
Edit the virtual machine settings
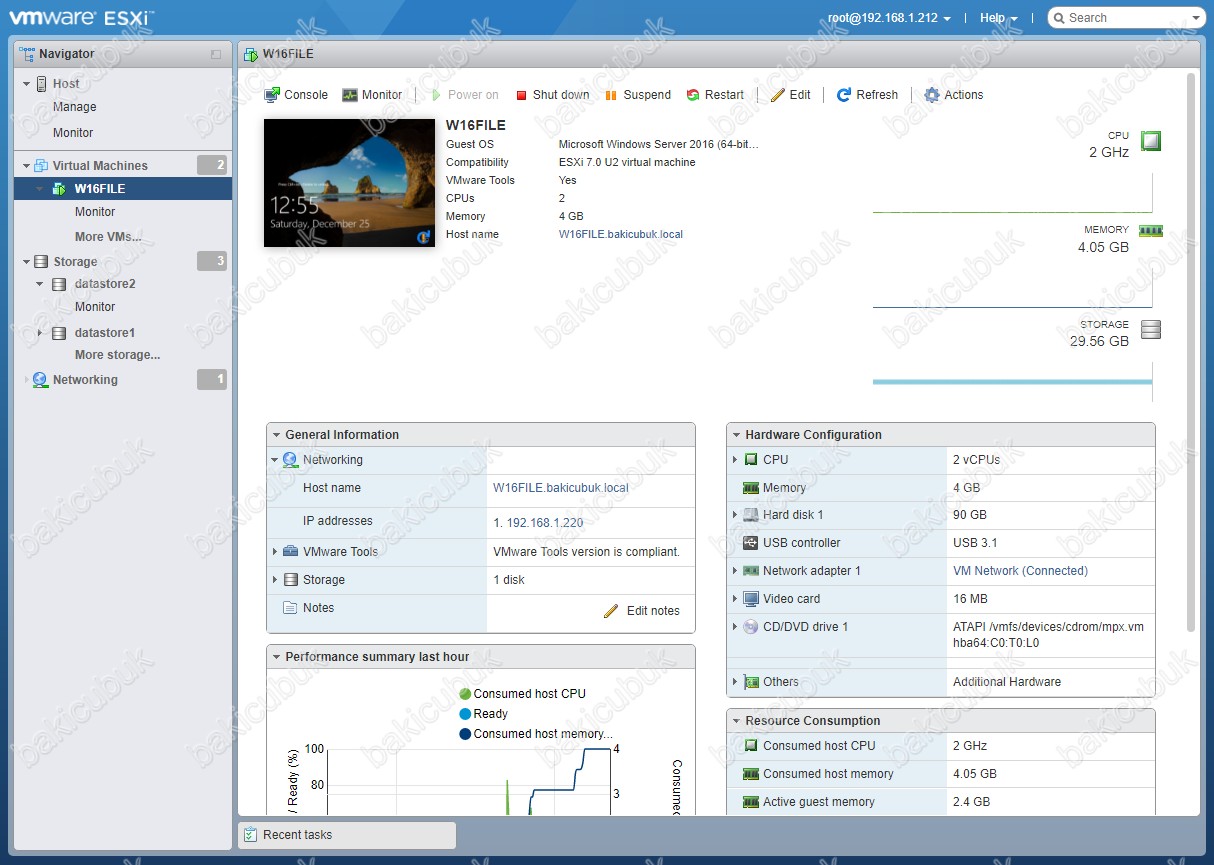pos(791,95)
